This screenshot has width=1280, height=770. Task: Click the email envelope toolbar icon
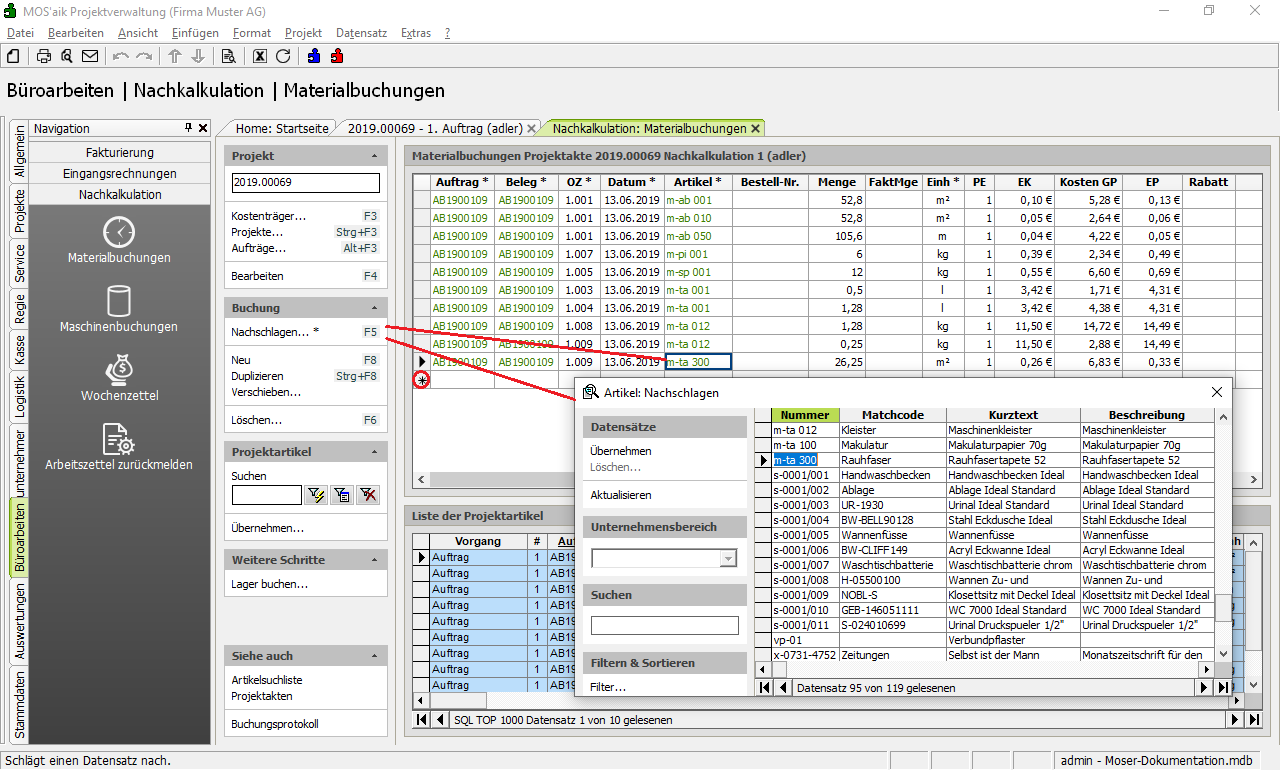(x=90, y=56)
